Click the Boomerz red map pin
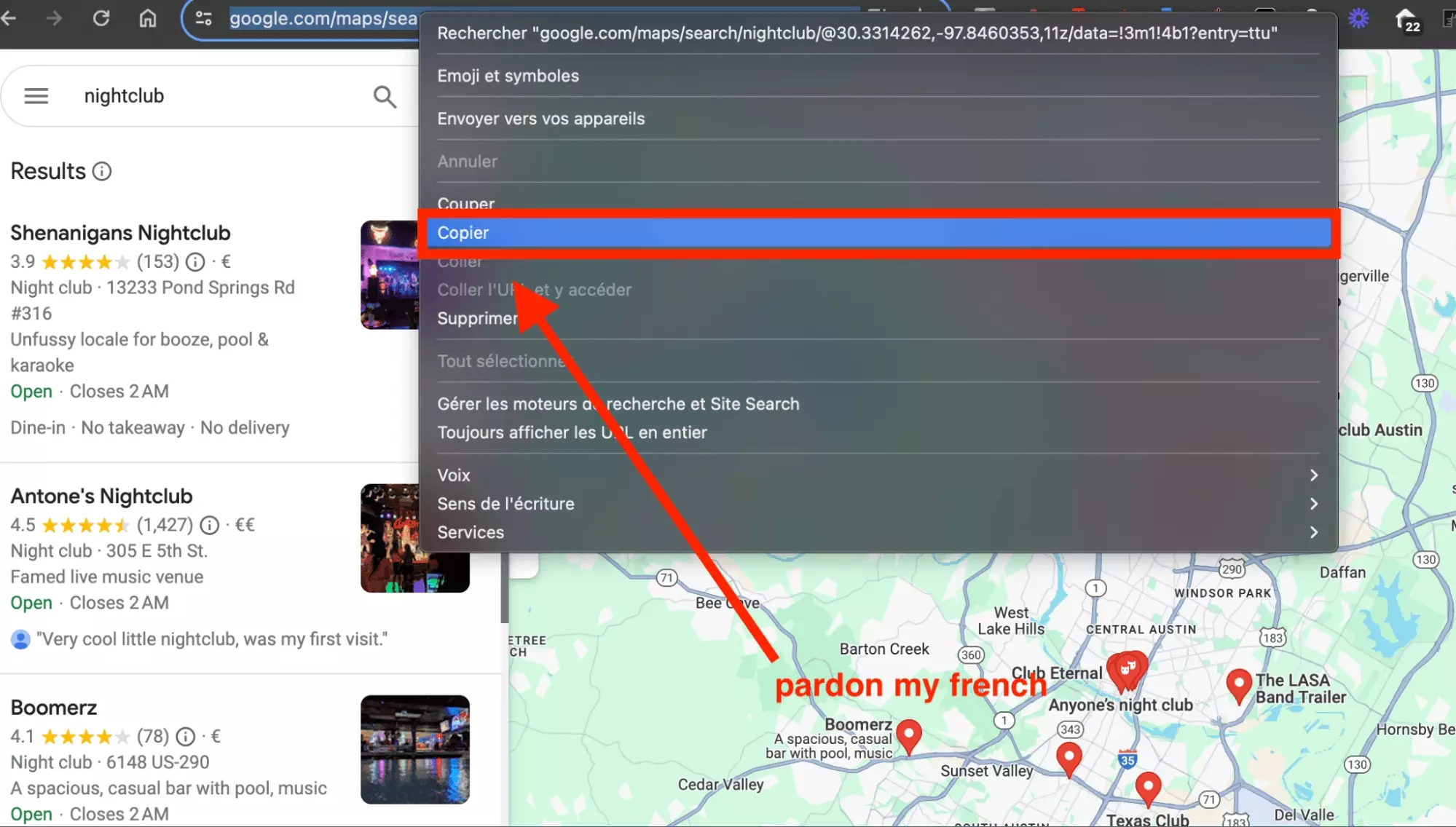Viewport: 1456px width, 827px height. click(x=908, y=734)
